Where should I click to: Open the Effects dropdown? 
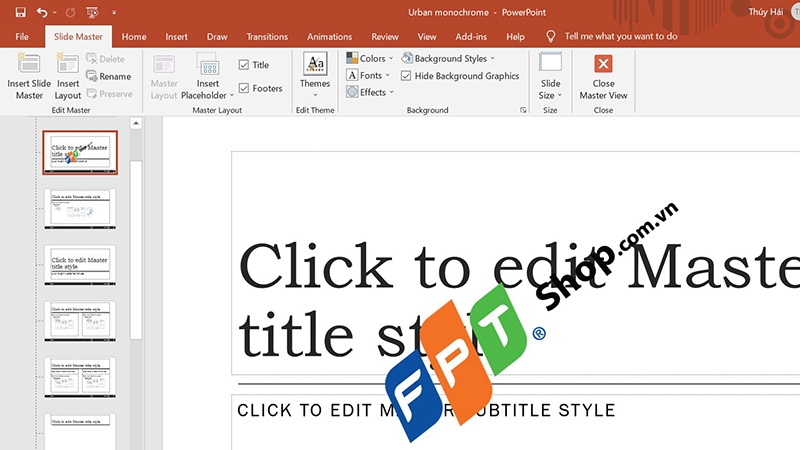370,92
